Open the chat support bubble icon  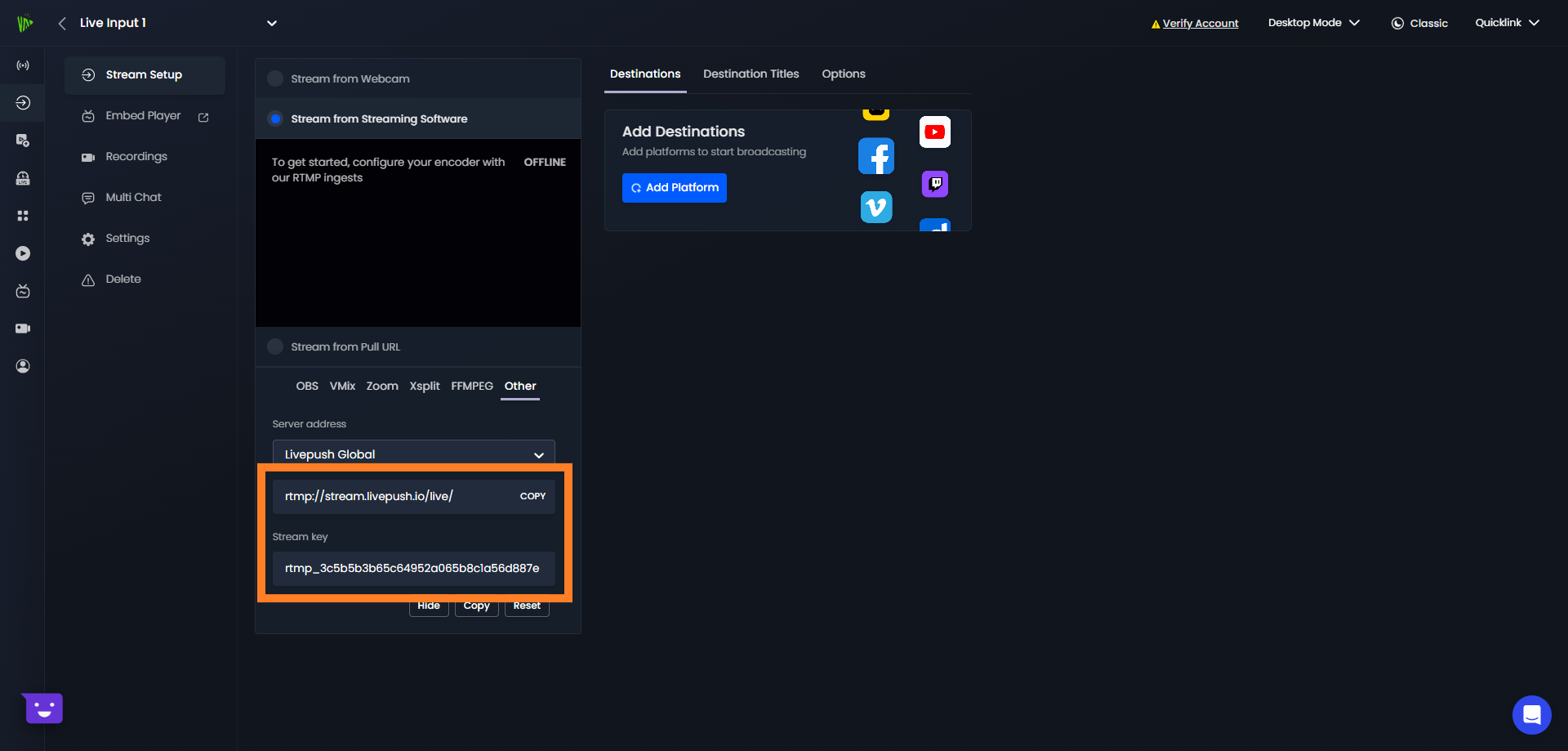(x=1531, y=715)
